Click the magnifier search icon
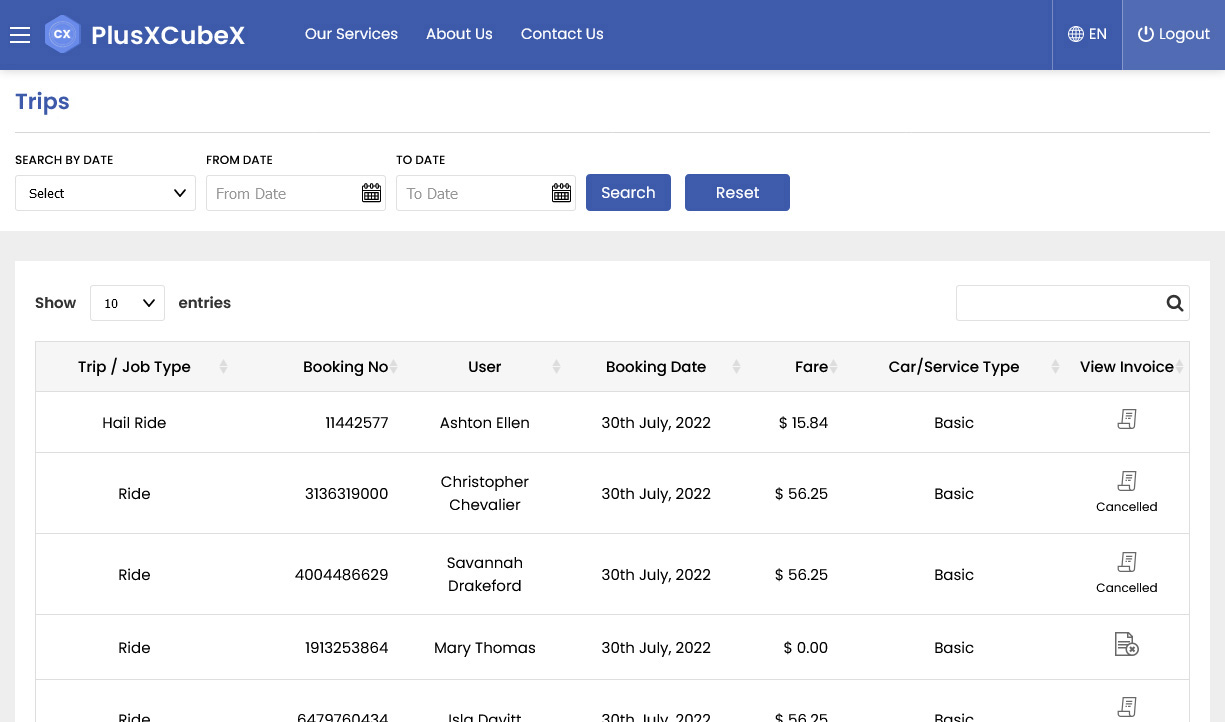Screen dimensions: 1225x722 click(x=1175, y=304)
